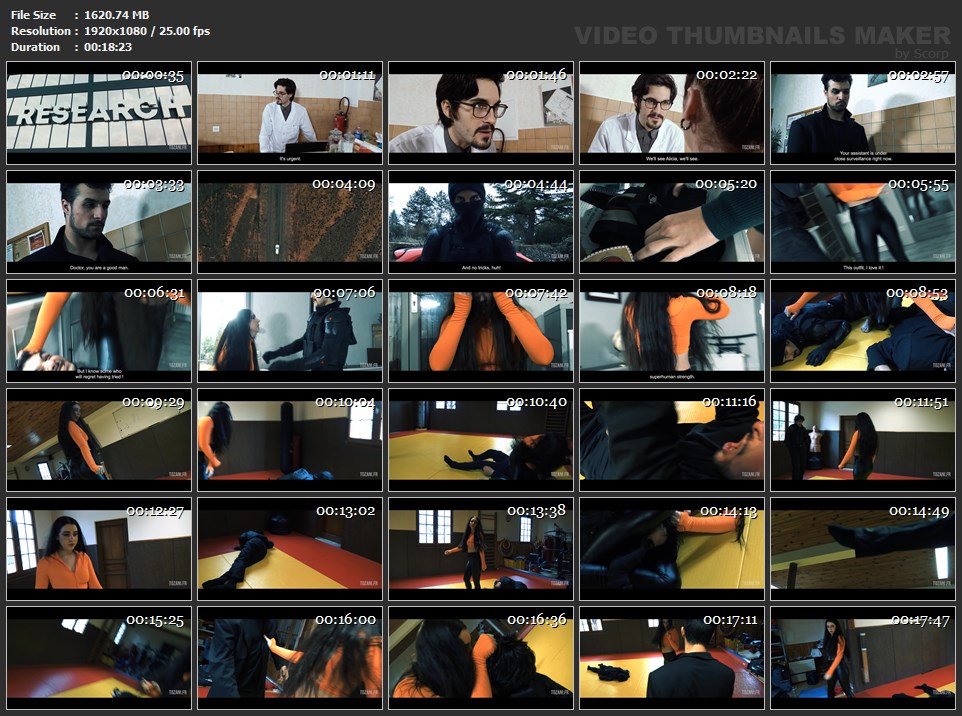
Task: Click the frame timestamped 00:01:46
Action: tap(481, 112)
